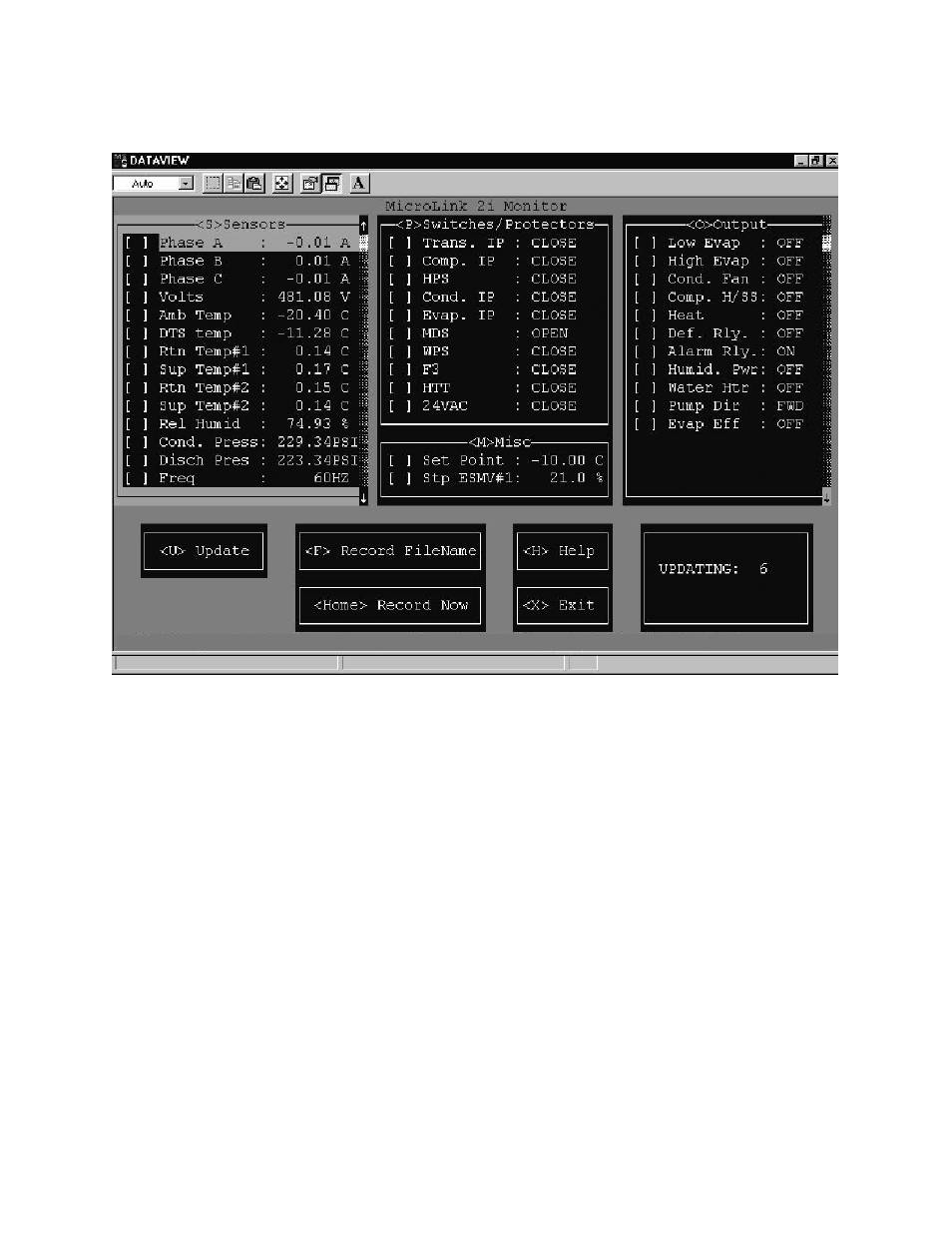952x1233 pixels.
Task: Check the Set Point misc box
Action: pos(400,460)
